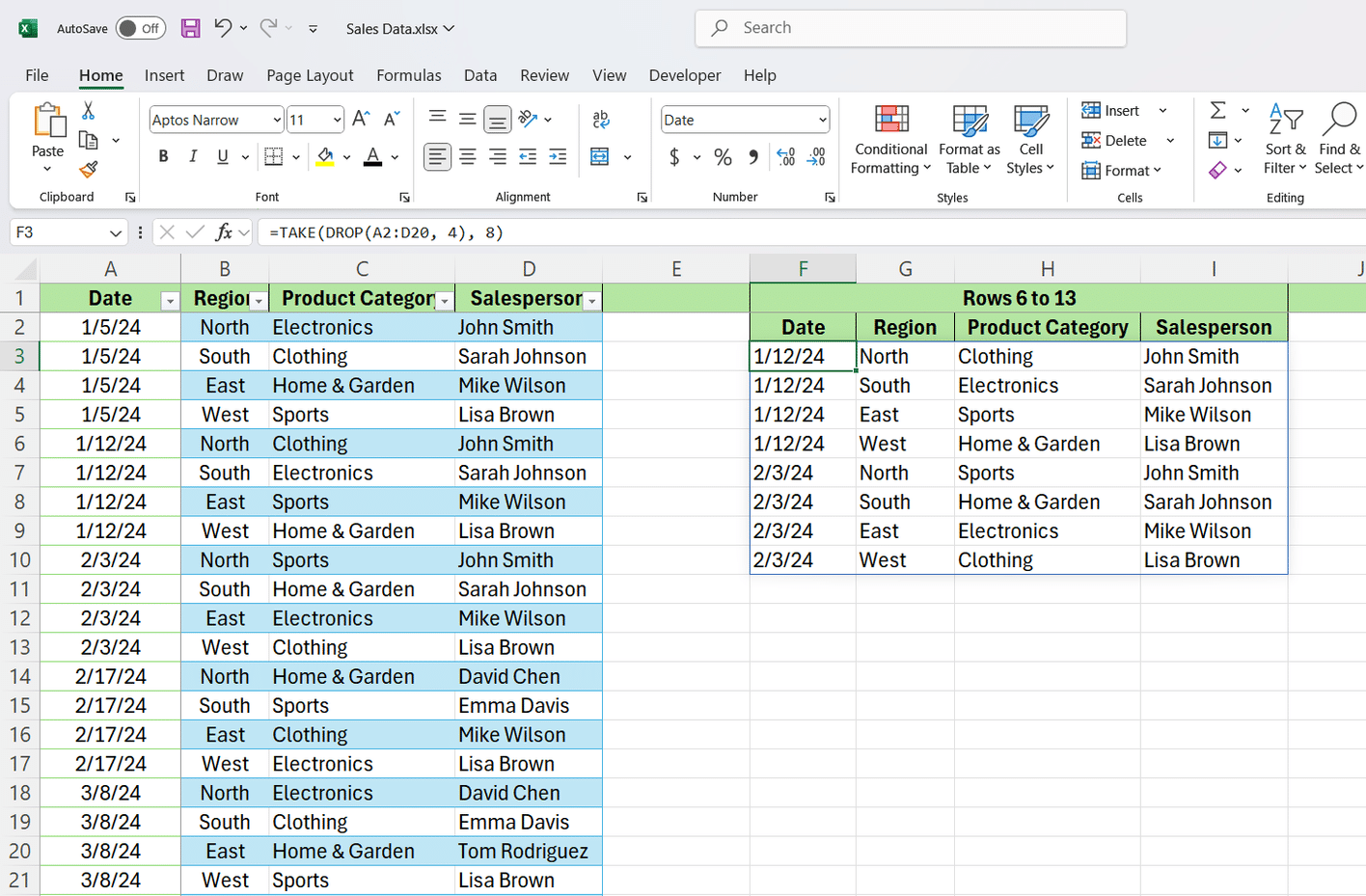The height and width of the screenshot is (896, 1366).
Task: Open the File menu
Action: pyautogui.click(x=37, y=75)
